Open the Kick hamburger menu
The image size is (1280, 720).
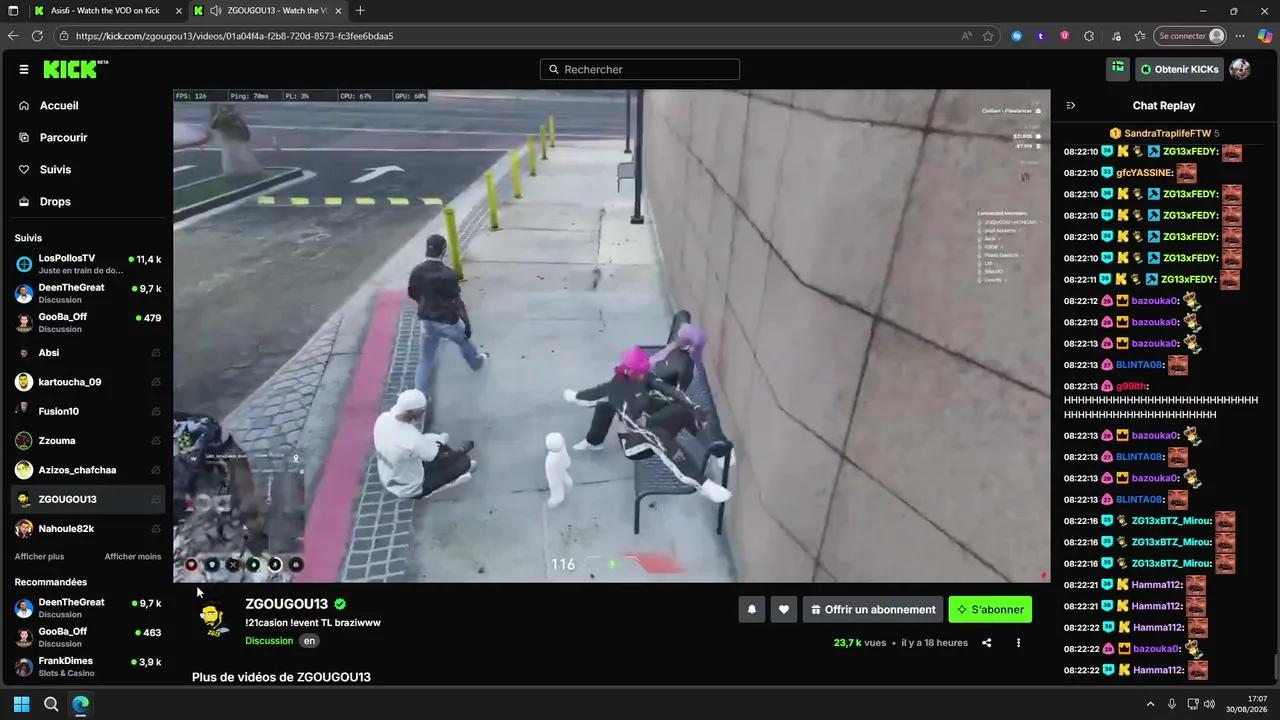[24, 69]
